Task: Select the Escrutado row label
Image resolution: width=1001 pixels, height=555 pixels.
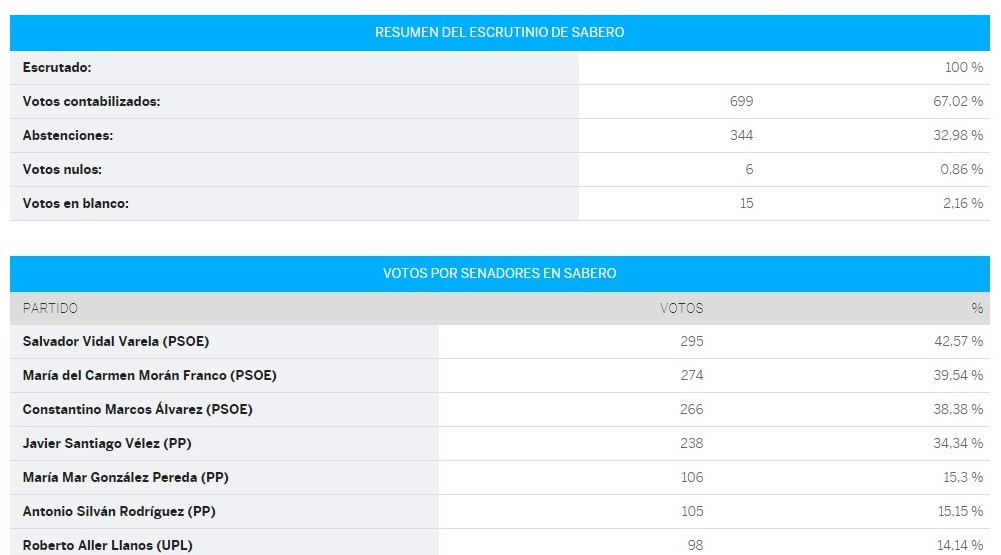Action: [x=57, y=67]
